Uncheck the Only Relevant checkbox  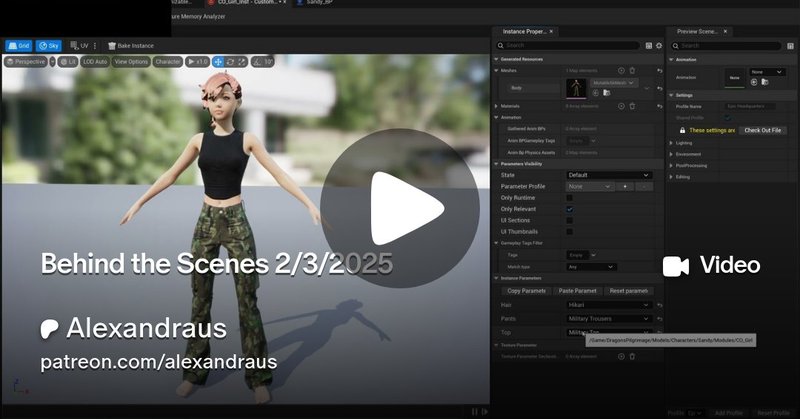click(569, 209)
